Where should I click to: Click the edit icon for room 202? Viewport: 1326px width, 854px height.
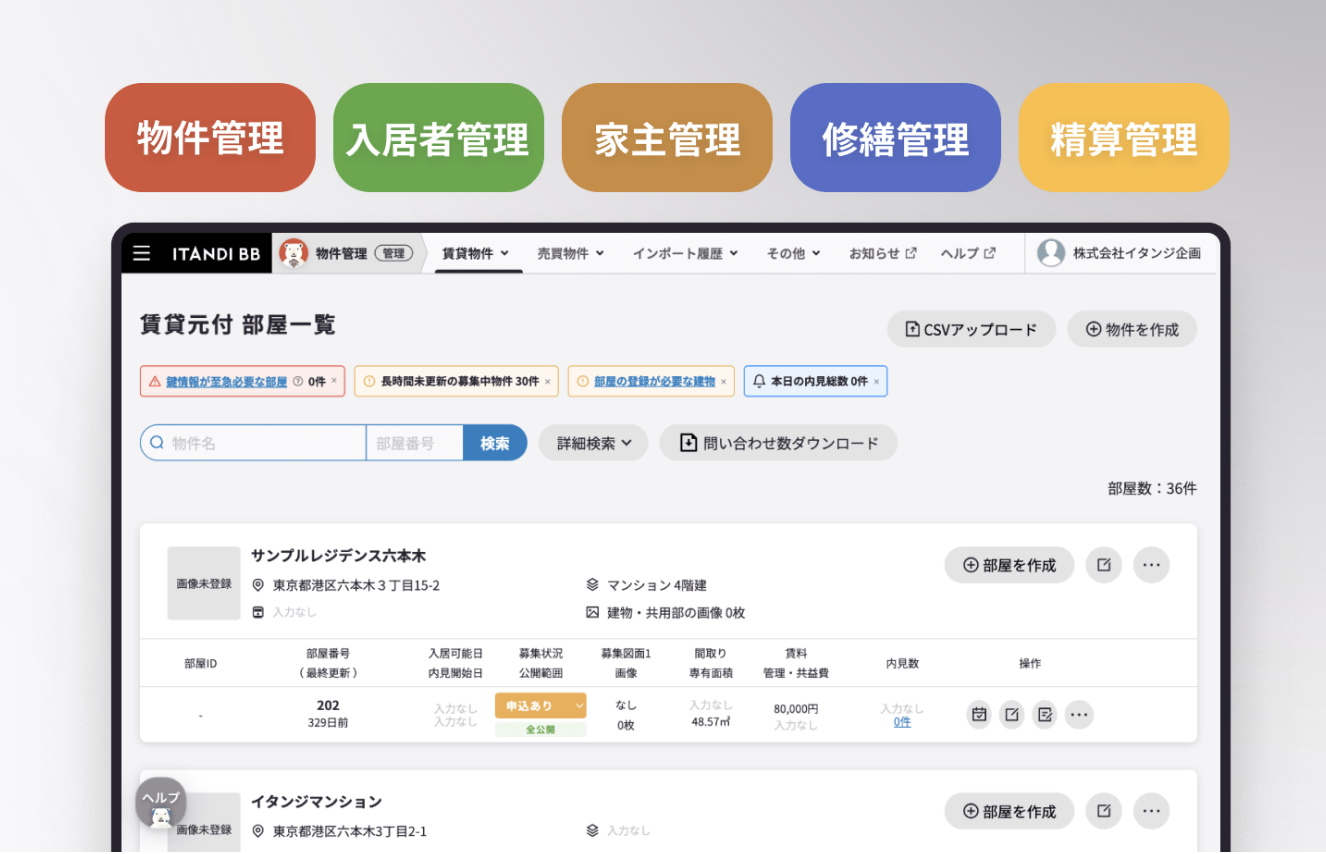[x=1011, y=715]
